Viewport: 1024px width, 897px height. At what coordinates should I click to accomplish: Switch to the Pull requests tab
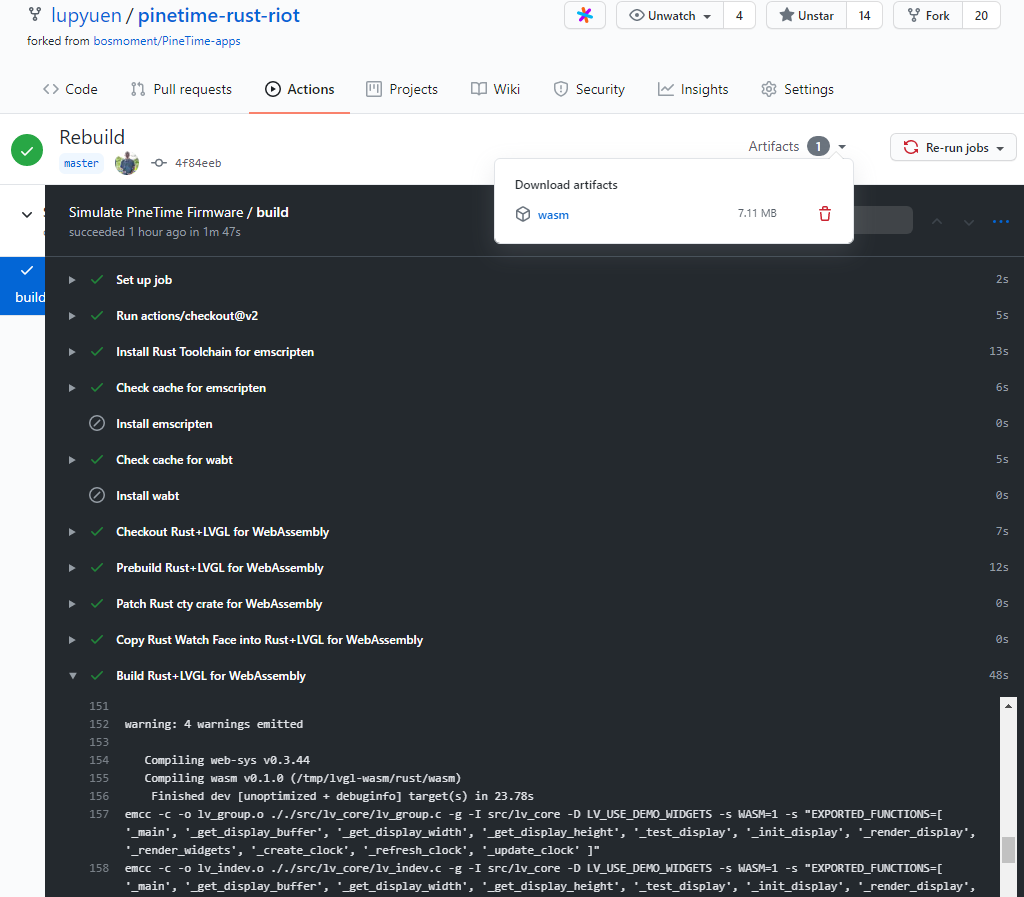pos(181,89)
